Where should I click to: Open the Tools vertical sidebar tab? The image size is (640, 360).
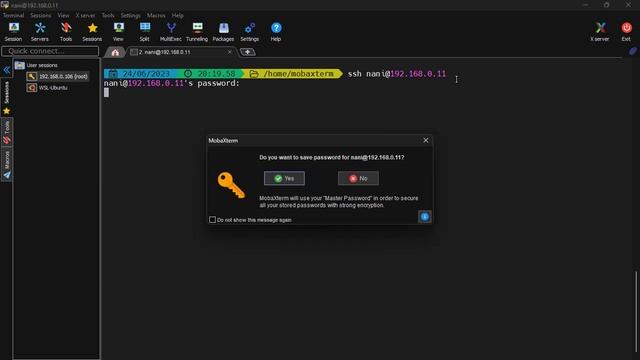pos(7,132)
